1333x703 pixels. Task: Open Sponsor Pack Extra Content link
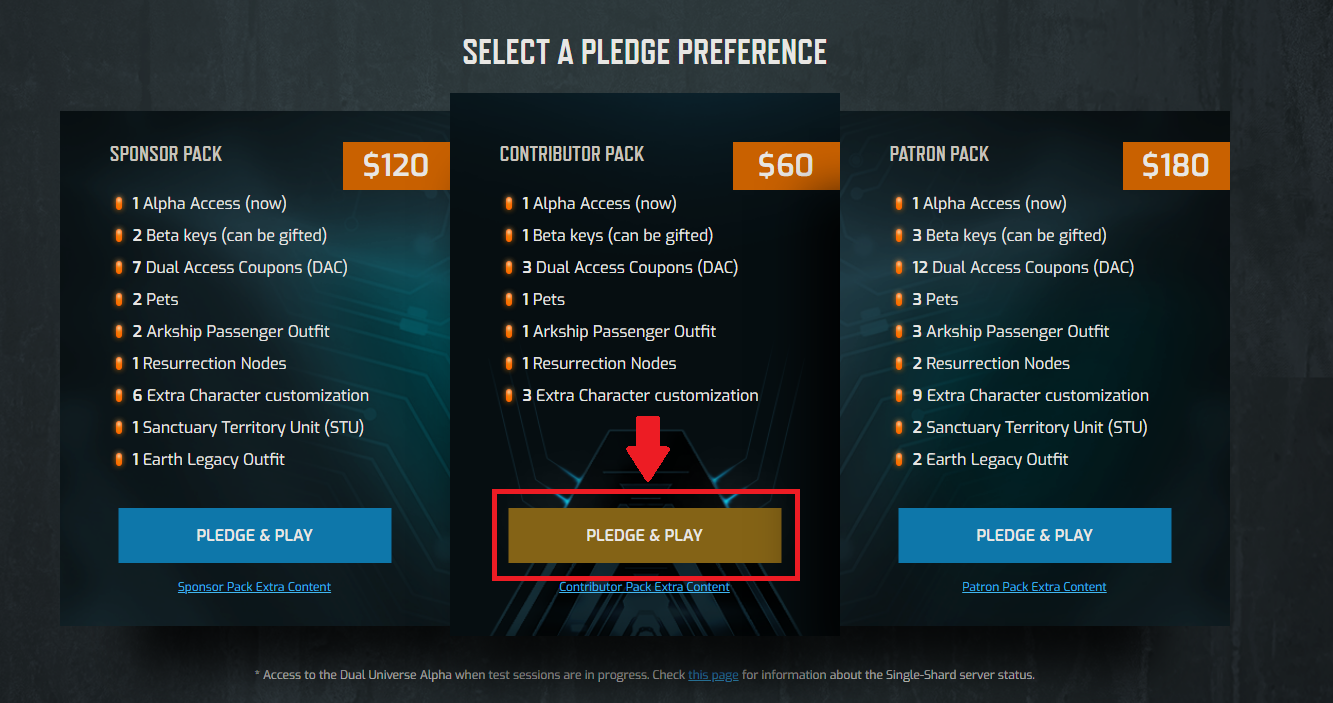click(x=254, y=587)
